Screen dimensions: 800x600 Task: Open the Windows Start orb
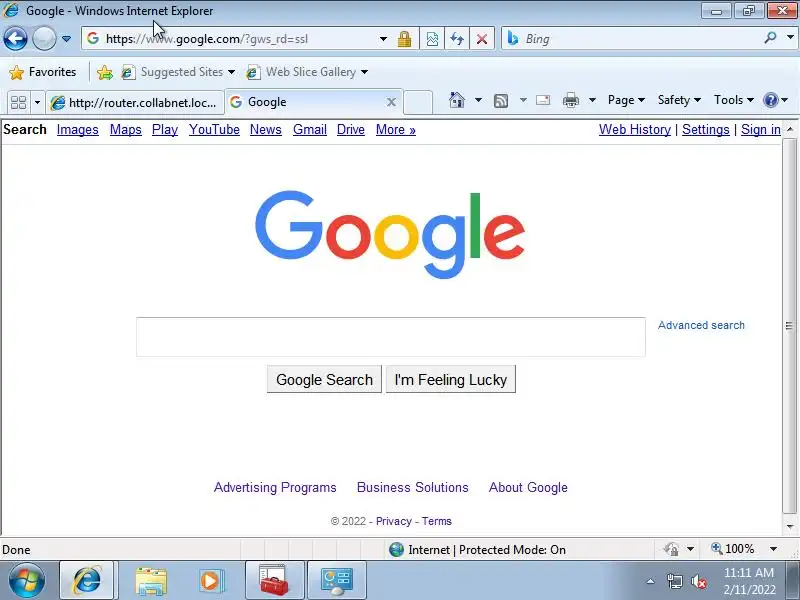click(x=26, y=581)
